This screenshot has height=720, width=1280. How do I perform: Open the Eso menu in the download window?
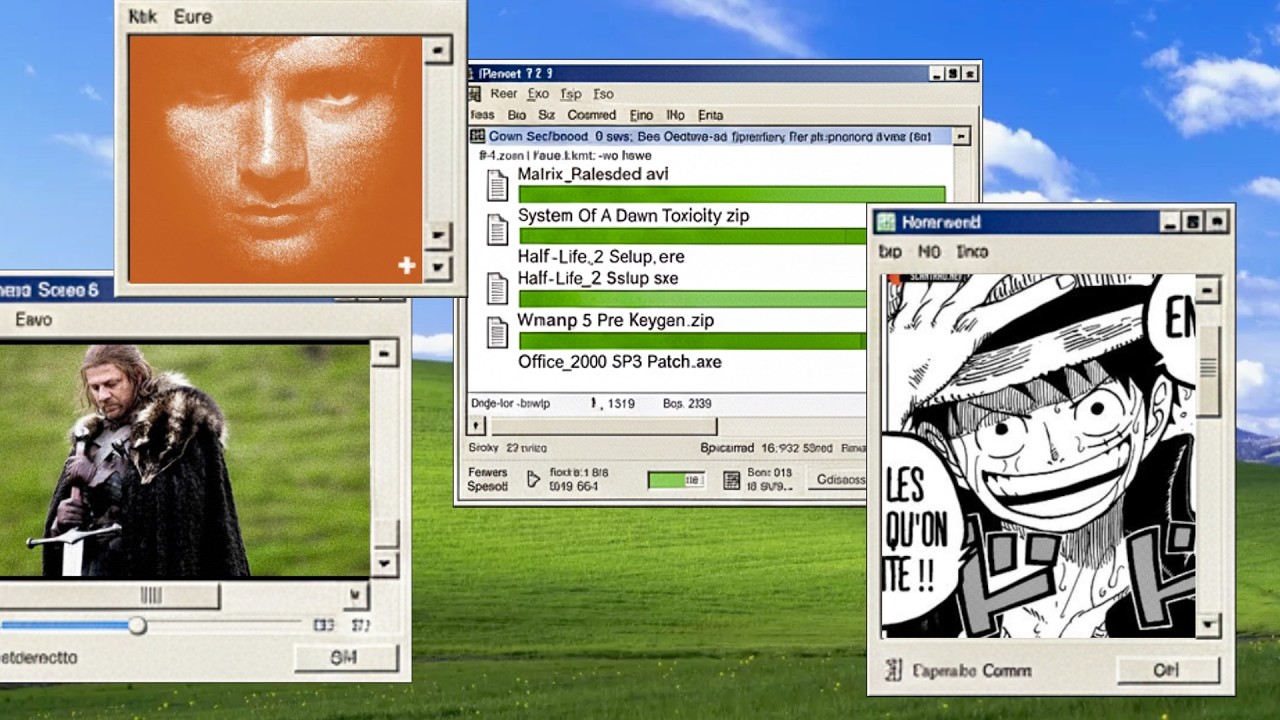pyautogui.click(x=603, y=94)
